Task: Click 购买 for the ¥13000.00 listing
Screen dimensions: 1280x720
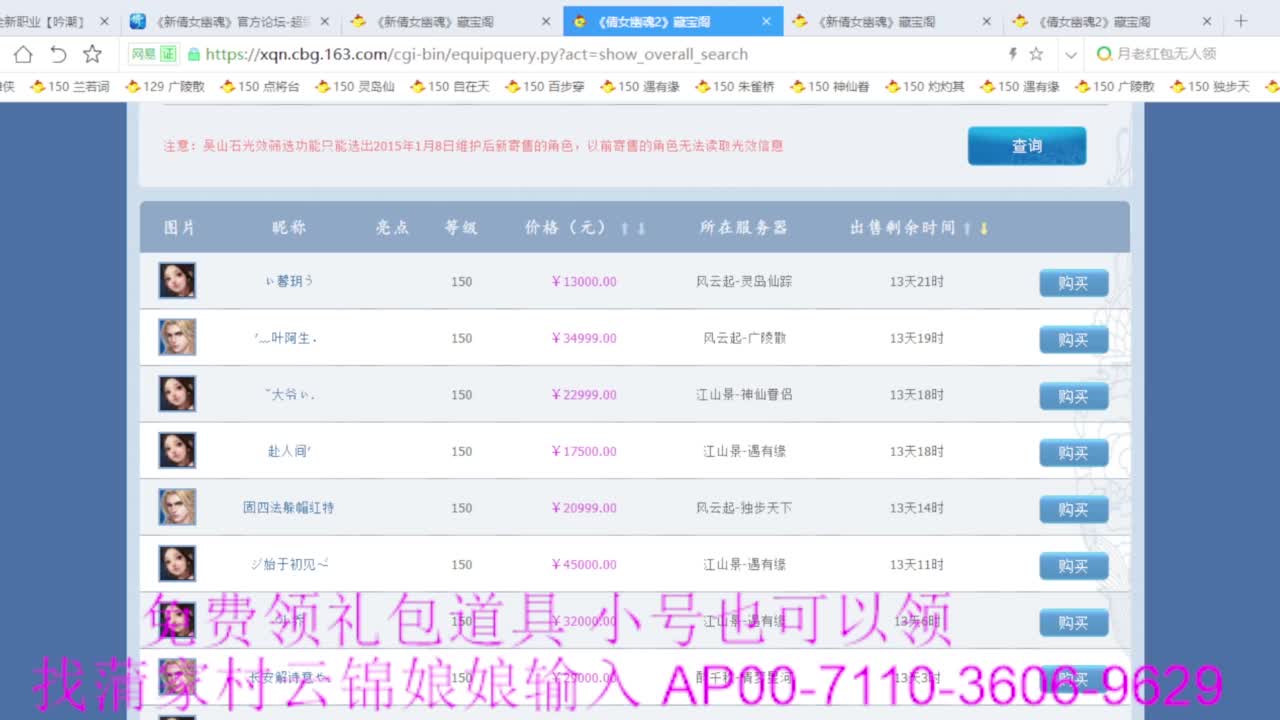Action: (x=1073, y=282)
